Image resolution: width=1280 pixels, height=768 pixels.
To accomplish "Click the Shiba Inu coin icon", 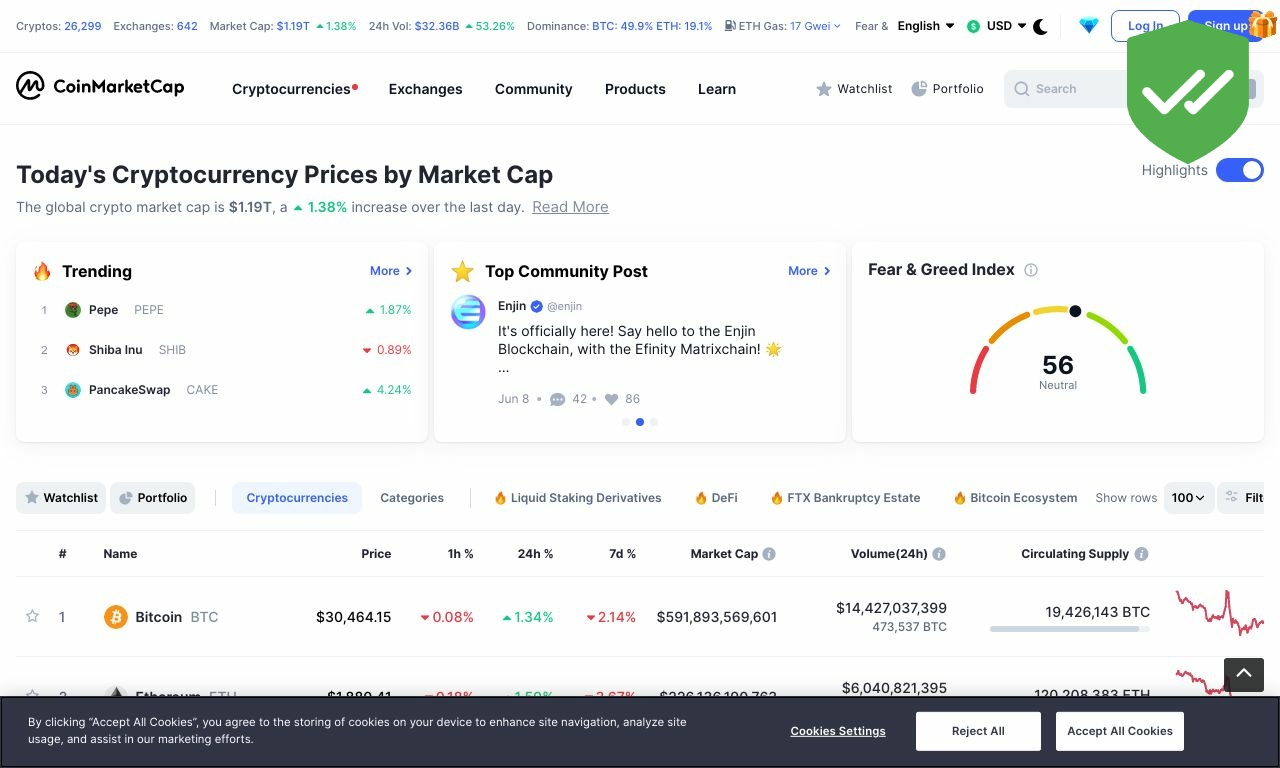I will [73, 350].
